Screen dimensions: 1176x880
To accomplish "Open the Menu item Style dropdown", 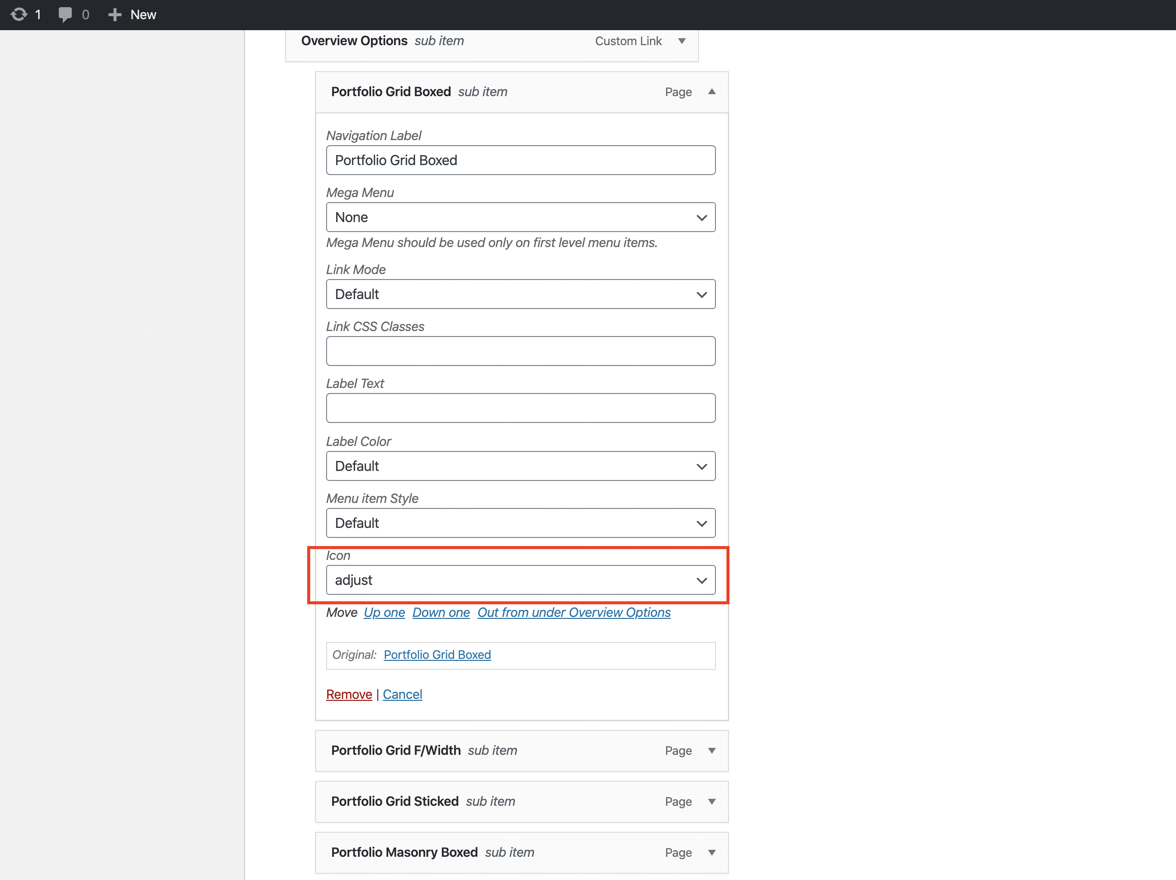I will pyautogui.click(x=520, y=523).
